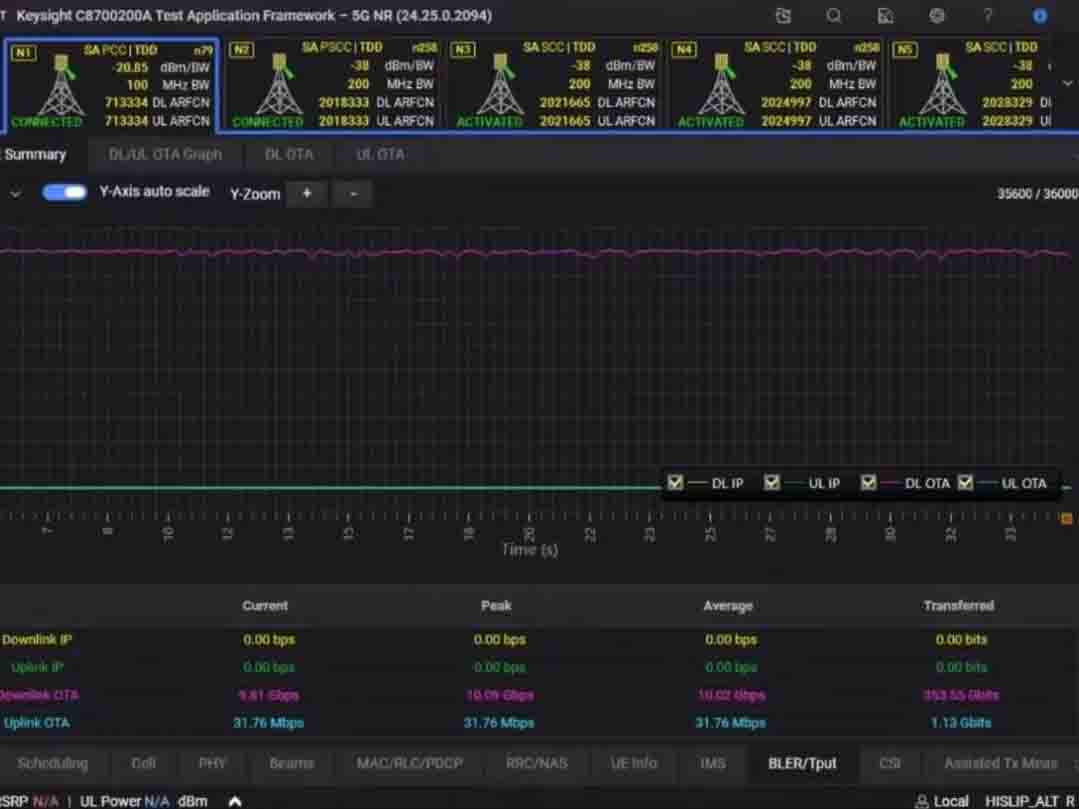Click the Average column header
1079x809 pixels.
(728, 606)
